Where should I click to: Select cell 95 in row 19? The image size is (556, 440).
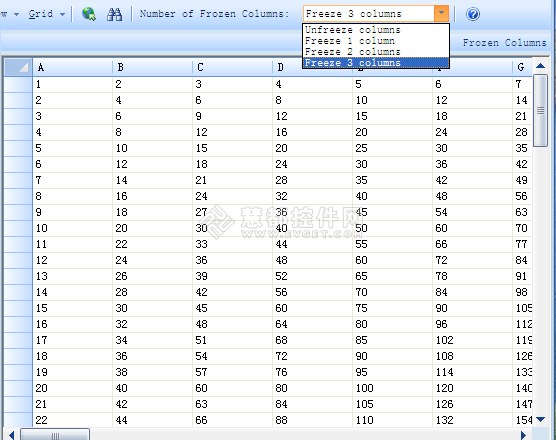pos(393,372)
